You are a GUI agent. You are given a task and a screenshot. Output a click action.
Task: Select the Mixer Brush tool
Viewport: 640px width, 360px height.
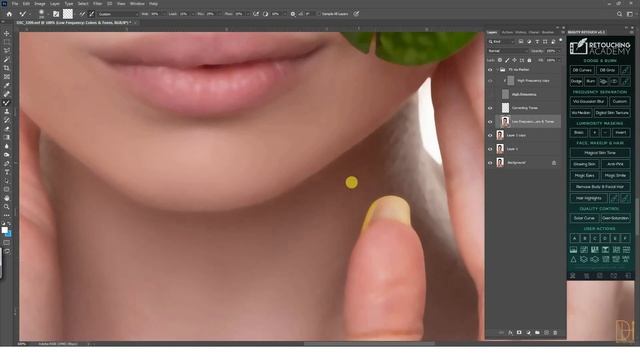pyautogui.click(x=7, y=103)
